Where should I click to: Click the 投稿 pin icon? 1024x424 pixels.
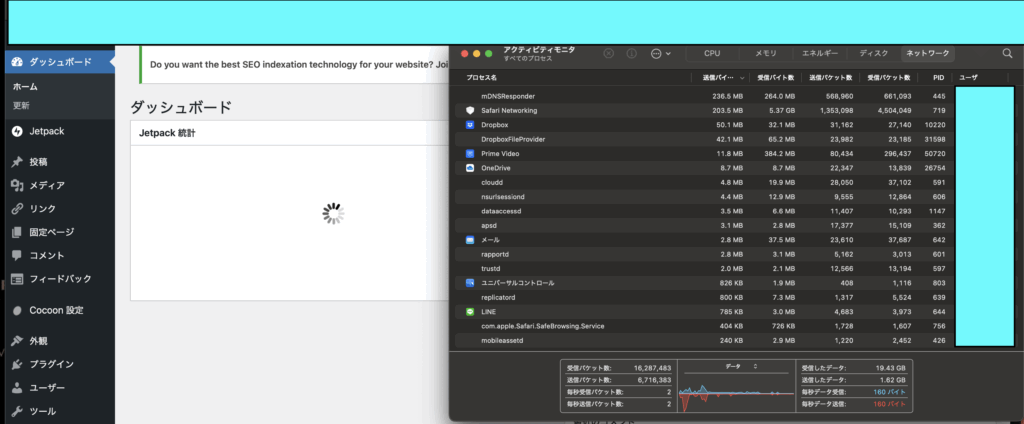coord(17,162)
